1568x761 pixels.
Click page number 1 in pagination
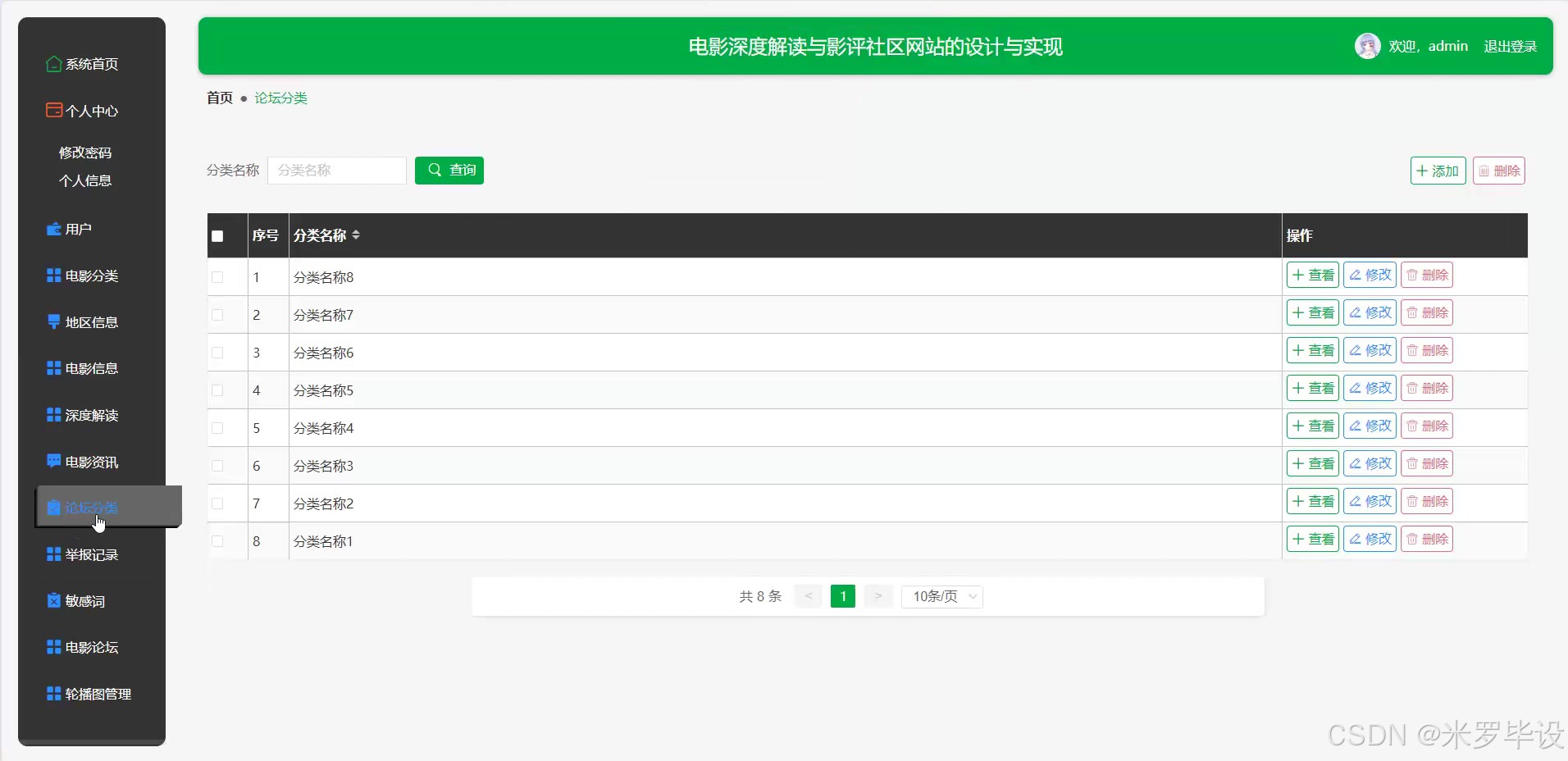tap(843, 596)
